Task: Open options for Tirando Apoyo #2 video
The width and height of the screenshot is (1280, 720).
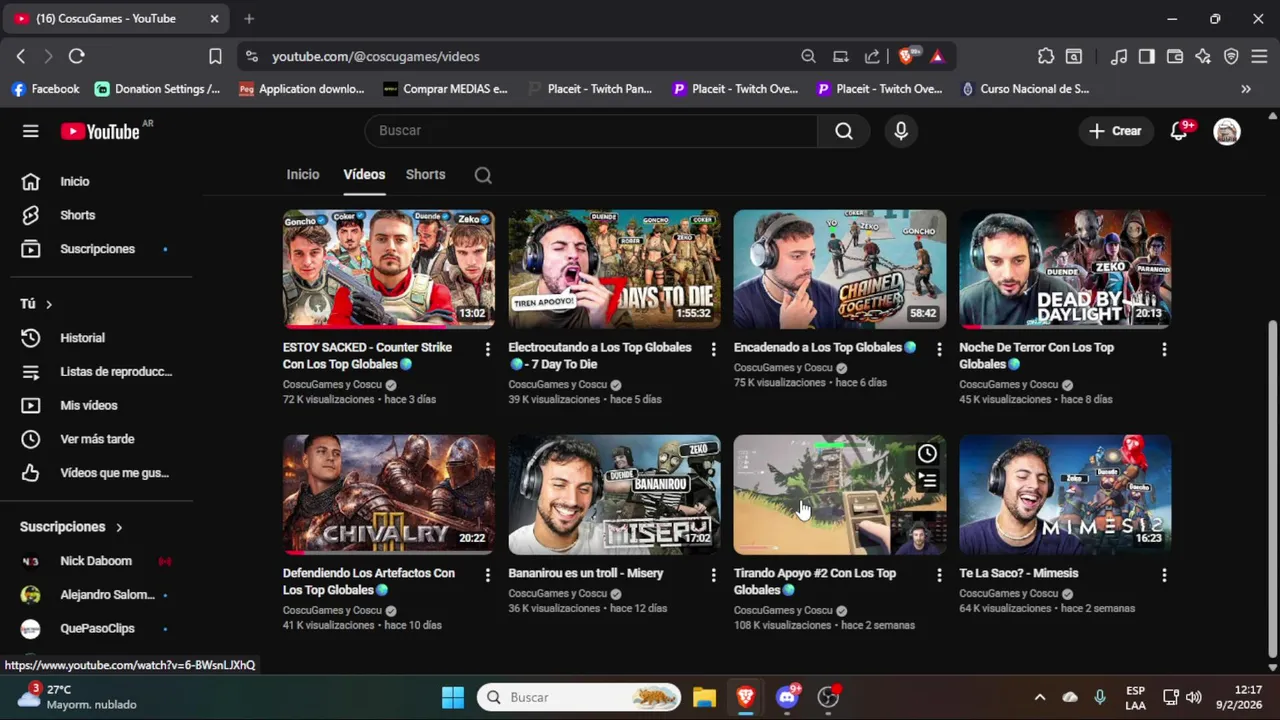Action: [x=939, y=575]
